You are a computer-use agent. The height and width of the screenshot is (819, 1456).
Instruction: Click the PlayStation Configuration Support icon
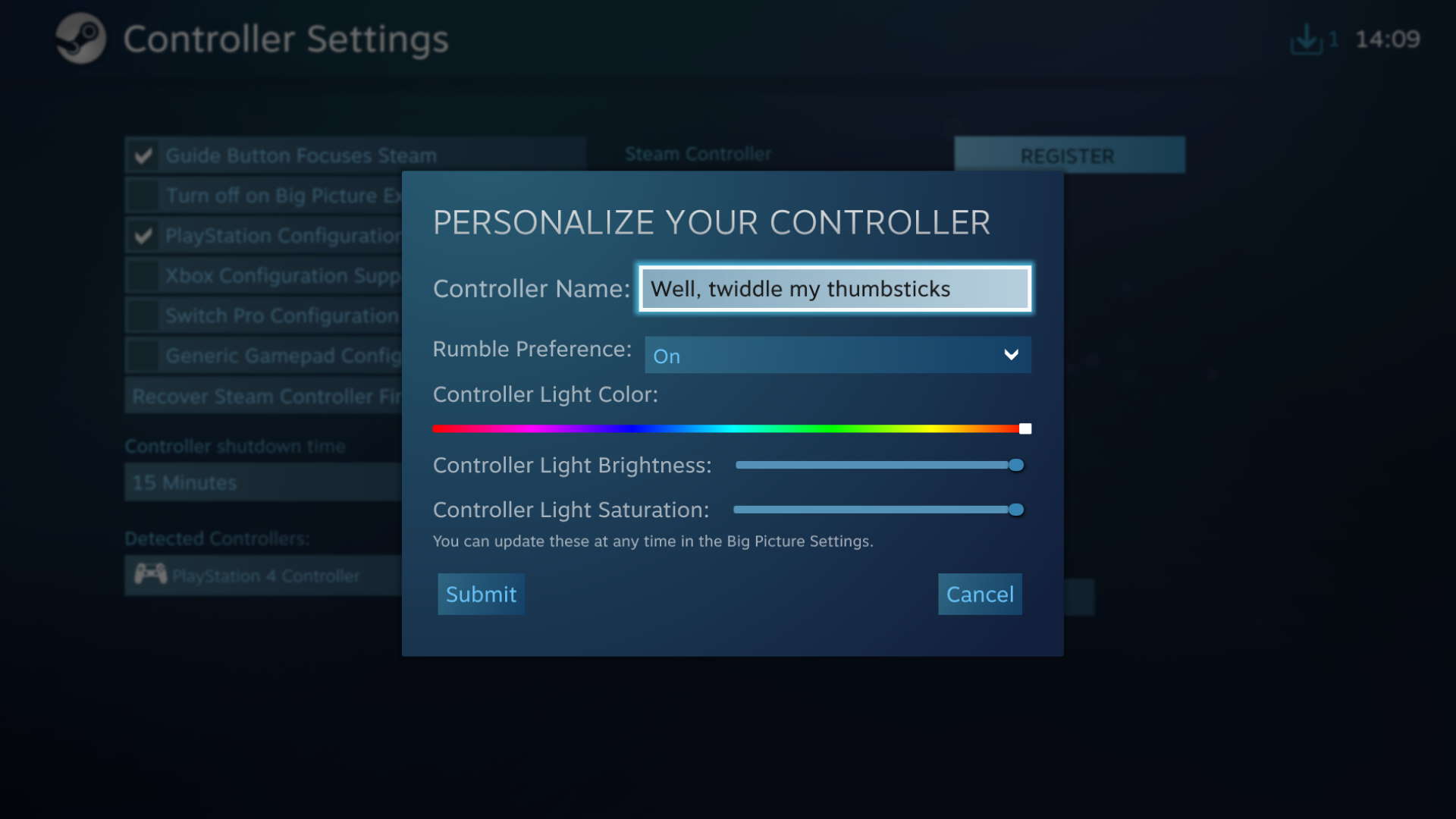point(143,235)
